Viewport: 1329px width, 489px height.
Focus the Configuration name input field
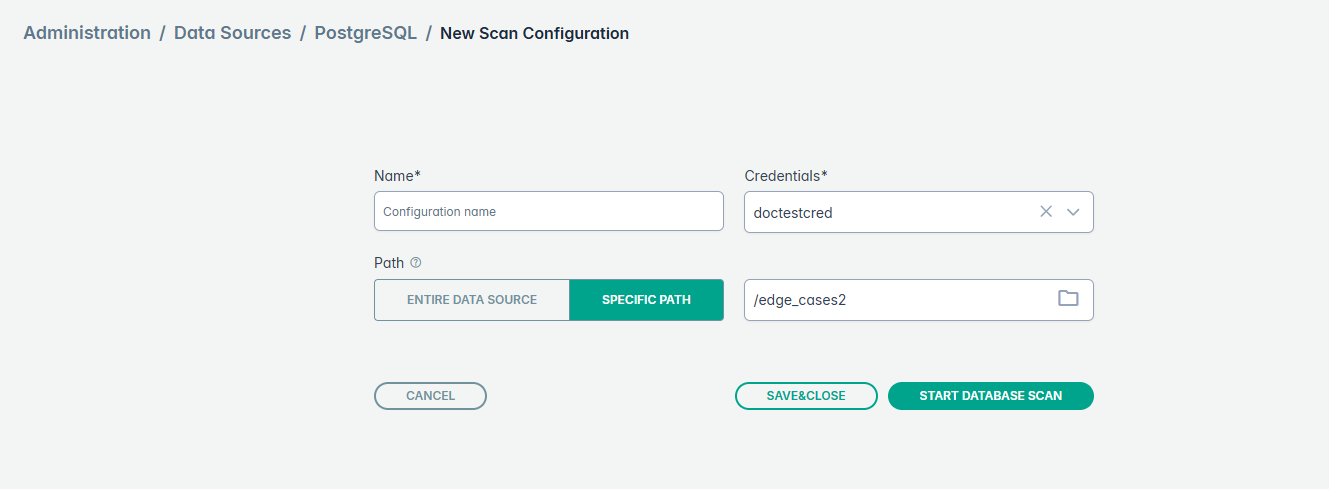tap(548, 212)
